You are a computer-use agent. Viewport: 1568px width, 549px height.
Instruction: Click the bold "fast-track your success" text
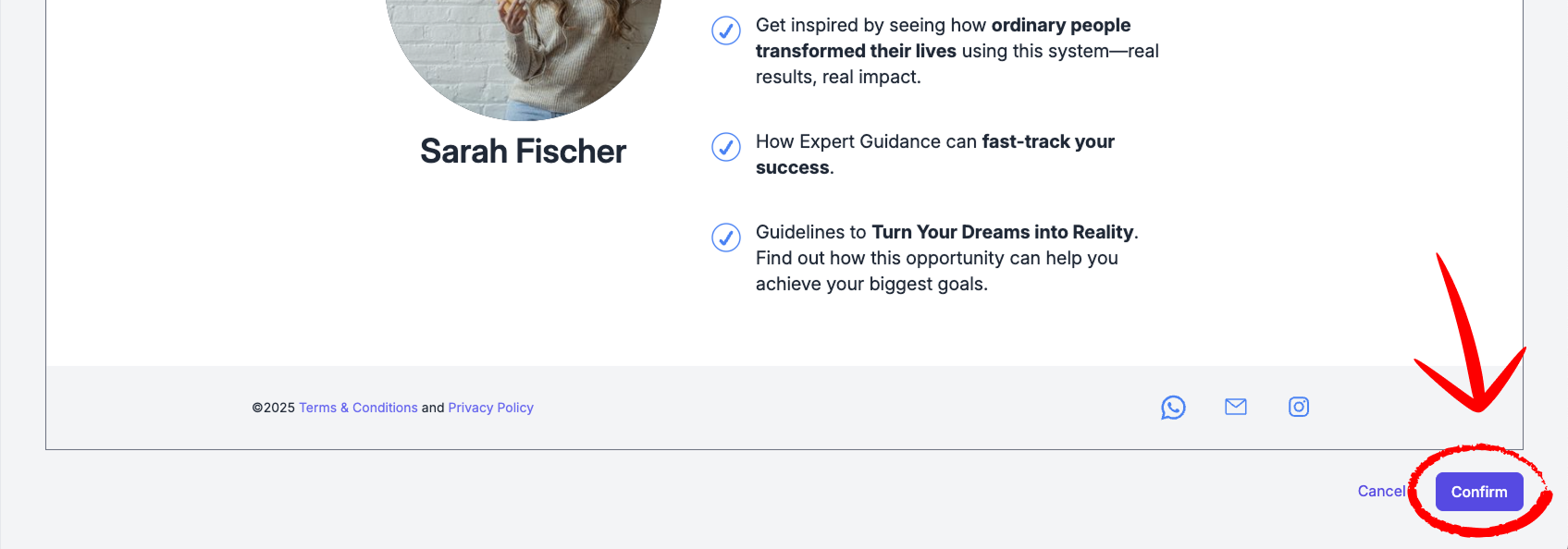[935, 154]
